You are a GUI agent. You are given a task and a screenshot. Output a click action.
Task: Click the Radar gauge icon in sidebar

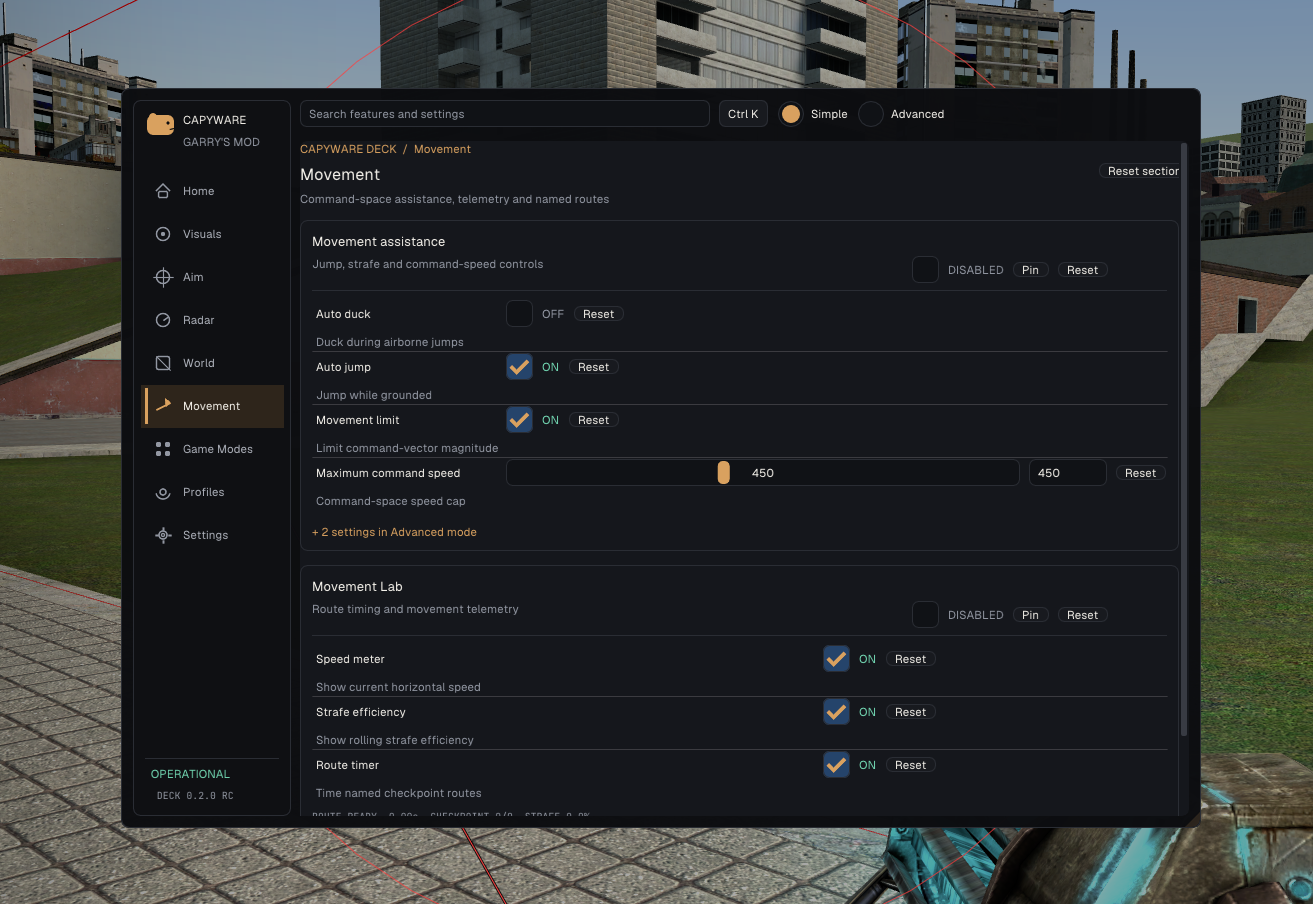[x=163, y=320]
